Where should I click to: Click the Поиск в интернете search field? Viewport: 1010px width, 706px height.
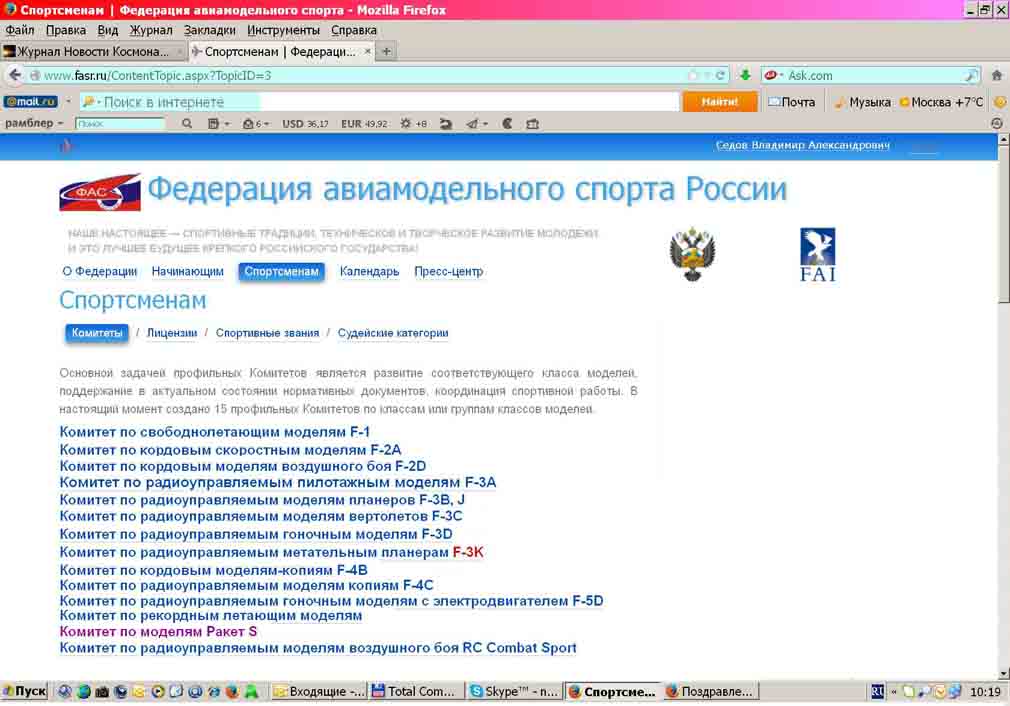click(x=380, y=102)
